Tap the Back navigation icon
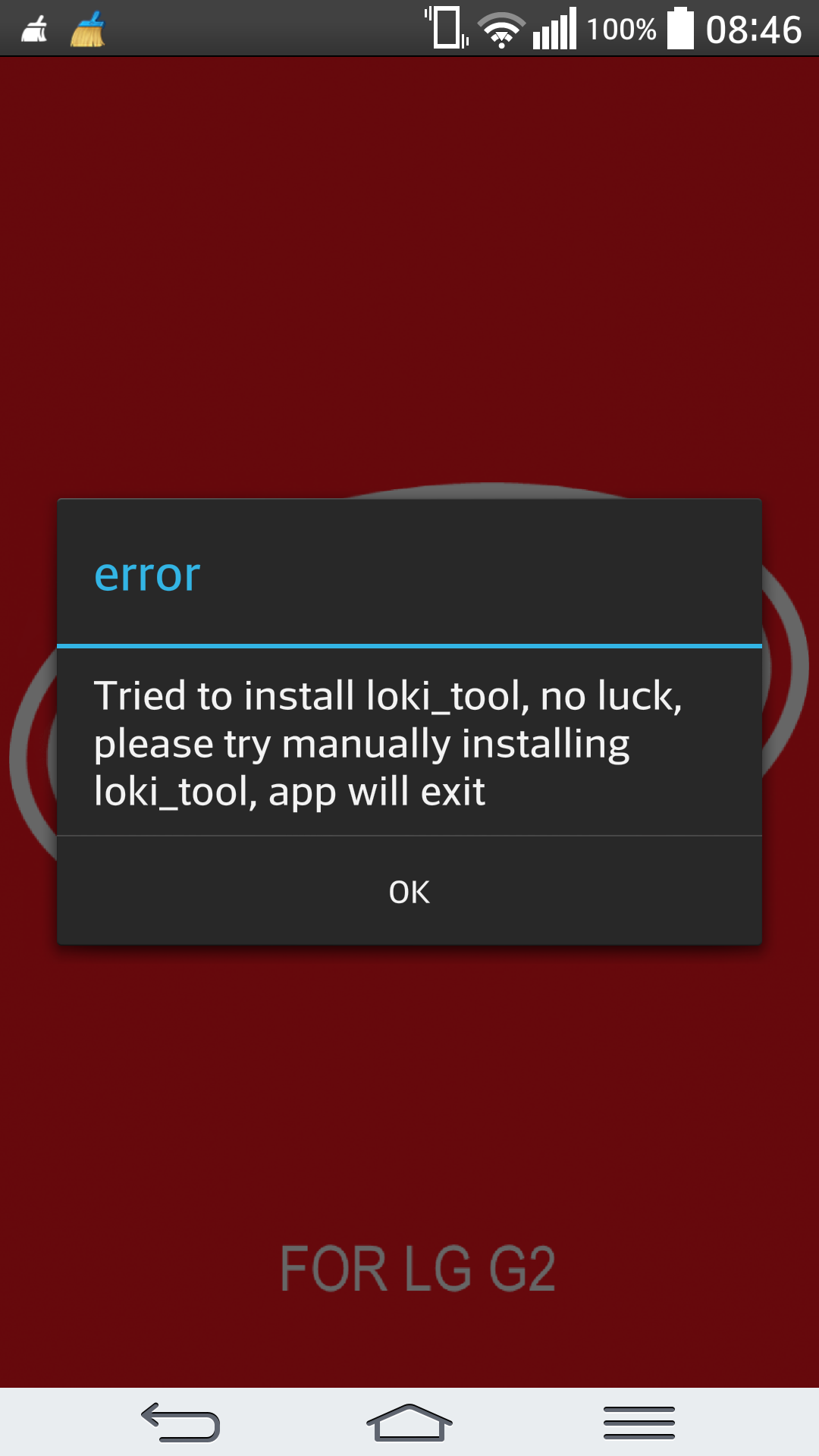Image resolution: width=819 pixels, height=1456 pixels. tap(180, 1422)
